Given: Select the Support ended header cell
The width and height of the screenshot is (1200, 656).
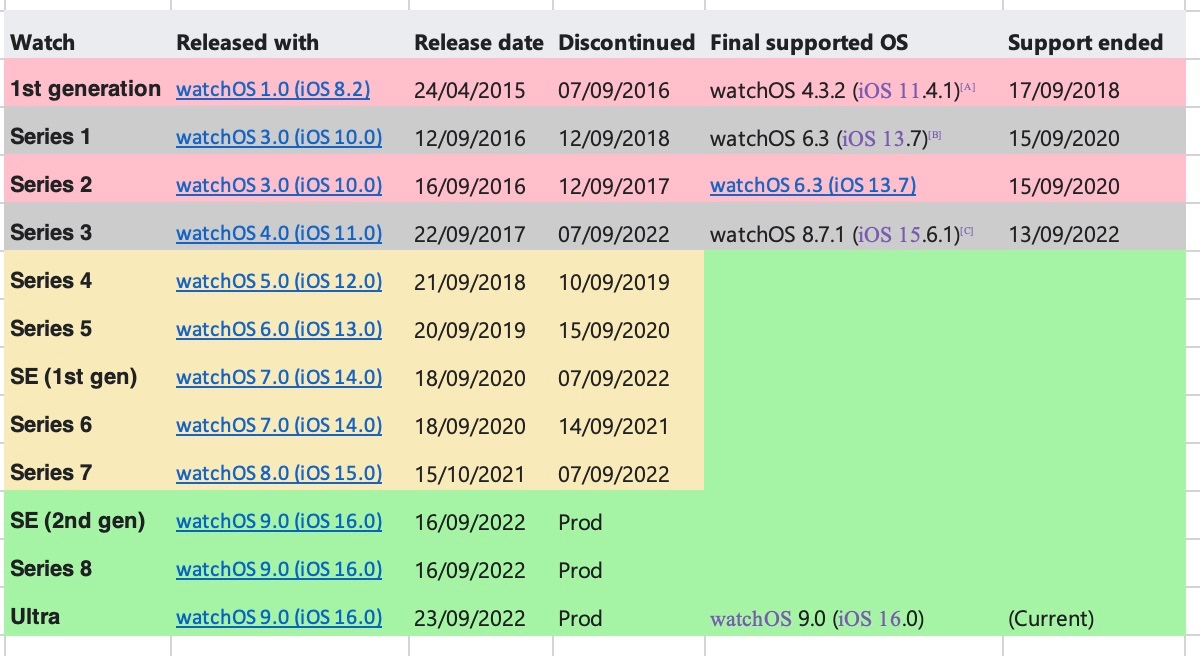Looking at the screenshot, I should click(1085, 43).
